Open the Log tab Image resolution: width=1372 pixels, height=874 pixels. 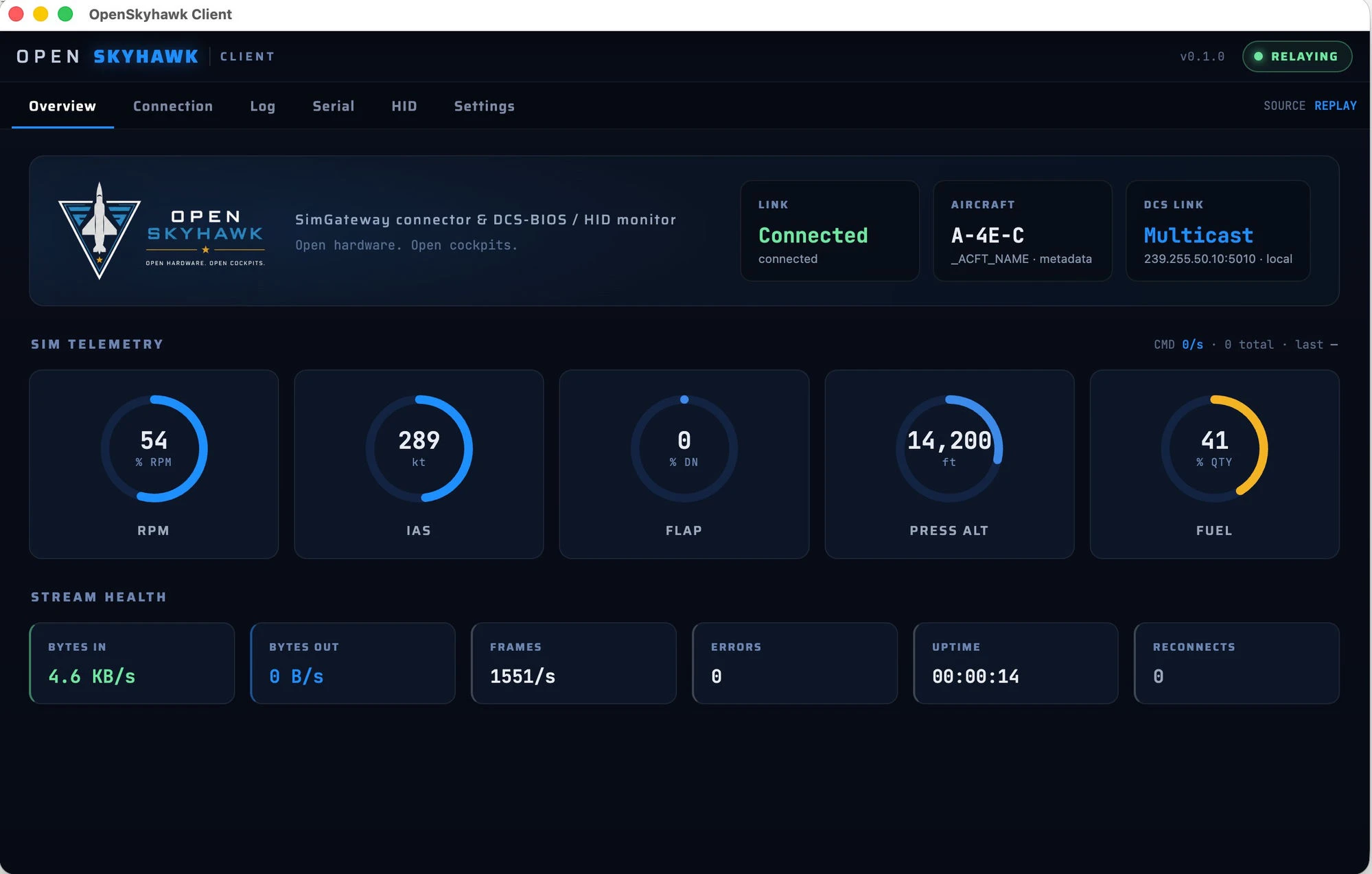[262, 106]
